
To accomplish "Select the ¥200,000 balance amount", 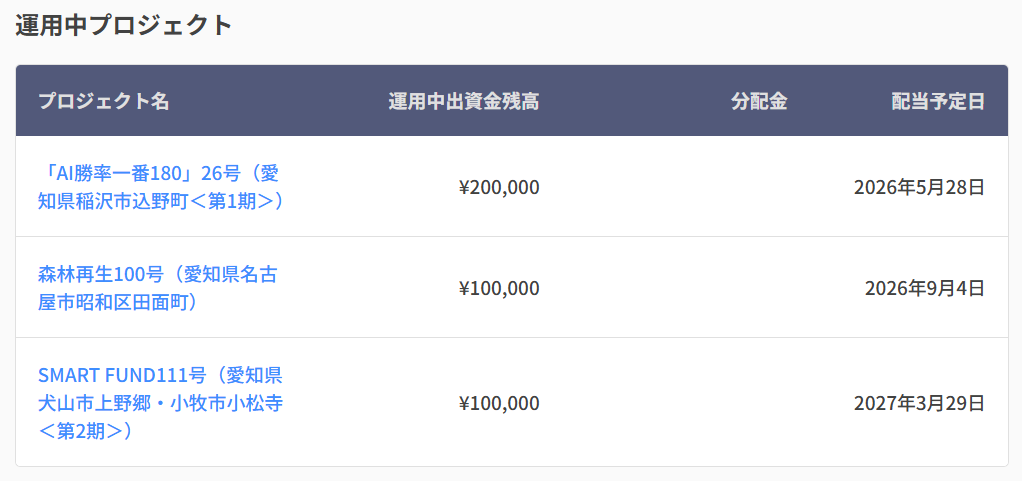I will (499, 188).
